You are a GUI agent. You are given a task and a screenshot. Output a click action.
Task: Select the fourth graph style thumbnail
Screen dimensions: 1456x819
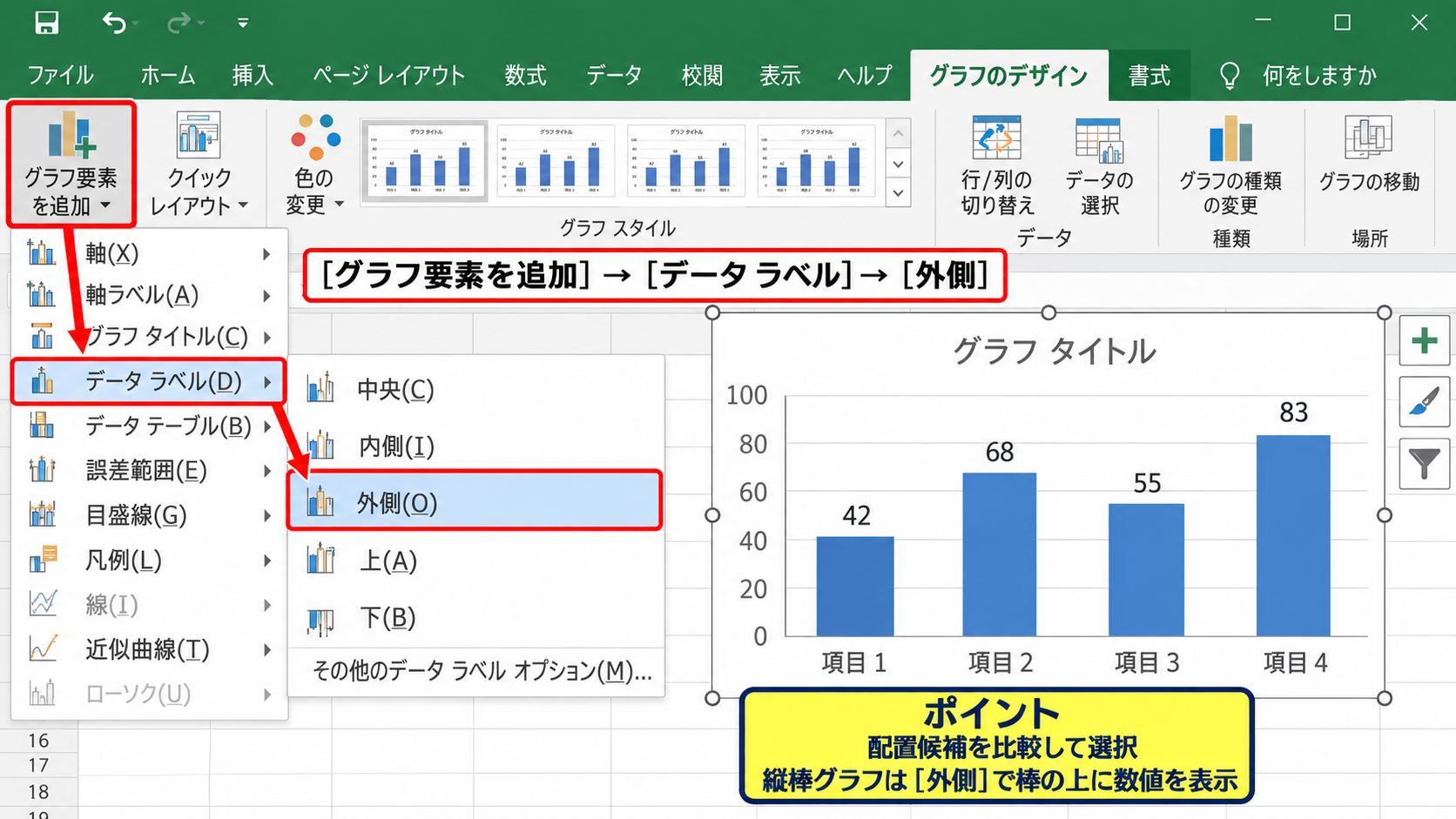[817, 160]
